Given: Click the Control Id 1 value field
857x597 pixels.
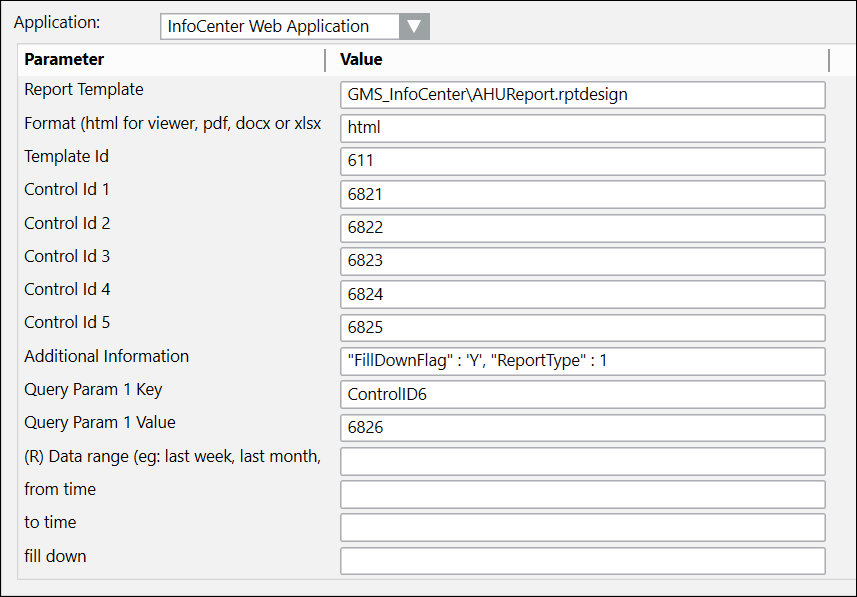Looking at the screenshot, I should click(582, 194).
